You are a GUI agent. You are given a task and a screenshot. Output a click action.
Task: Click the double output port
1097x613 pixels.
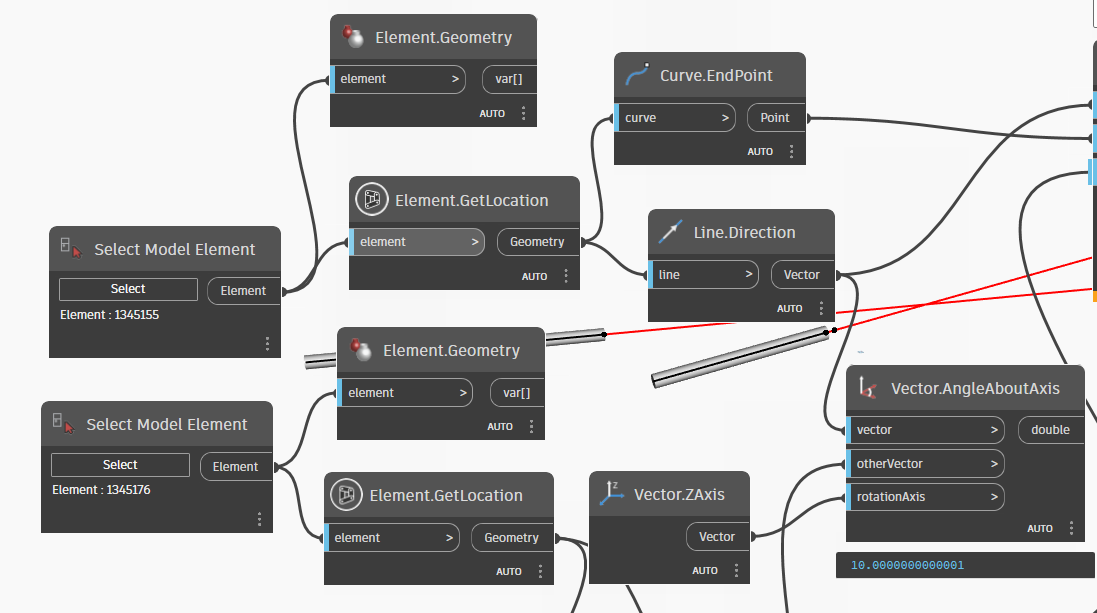pos(1050,430)
